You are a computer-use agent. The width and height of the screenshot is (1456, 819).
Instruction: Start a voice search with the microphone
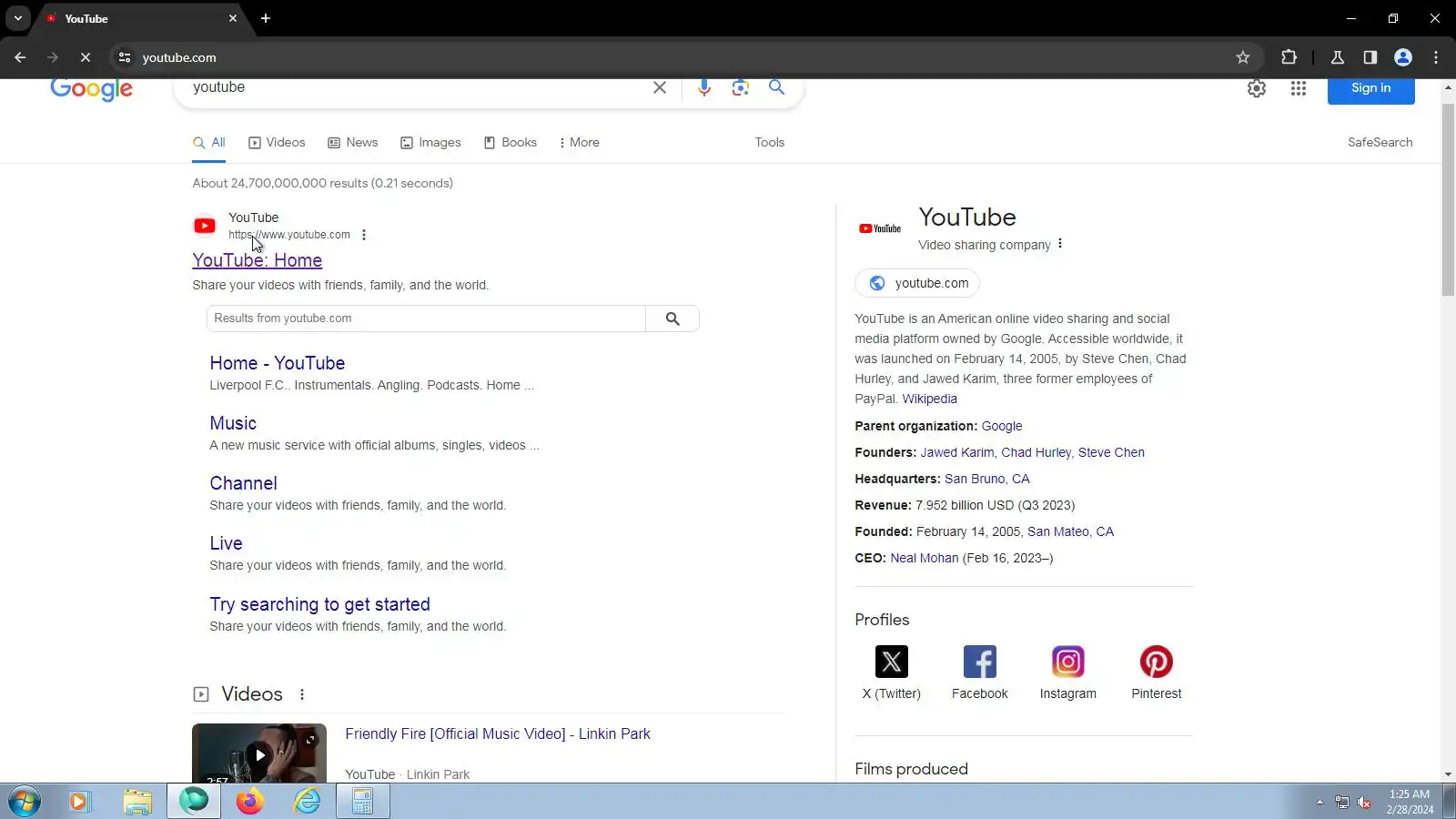[704, 87]
